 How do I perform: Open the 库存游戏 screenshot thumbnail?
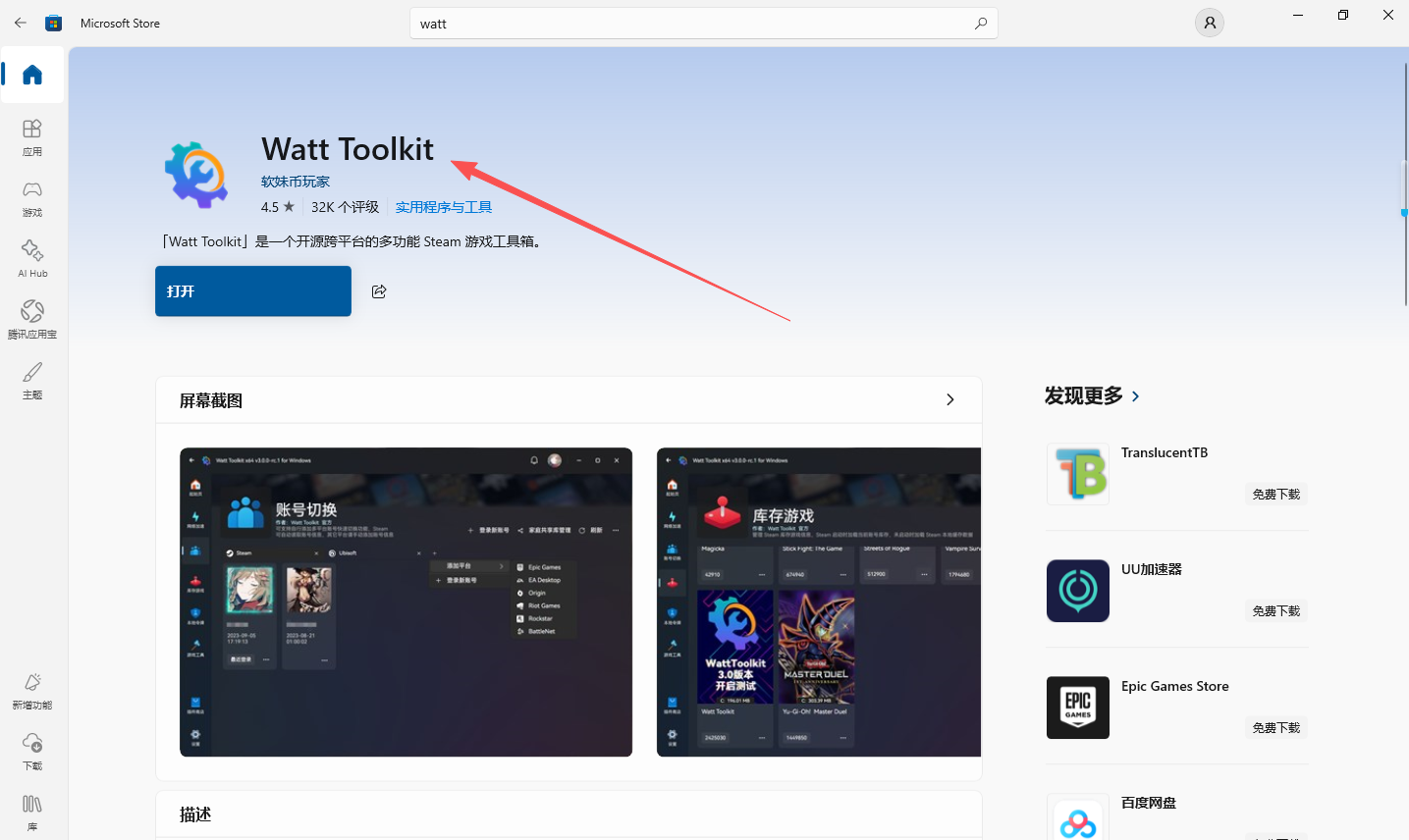tap(819, 603)
